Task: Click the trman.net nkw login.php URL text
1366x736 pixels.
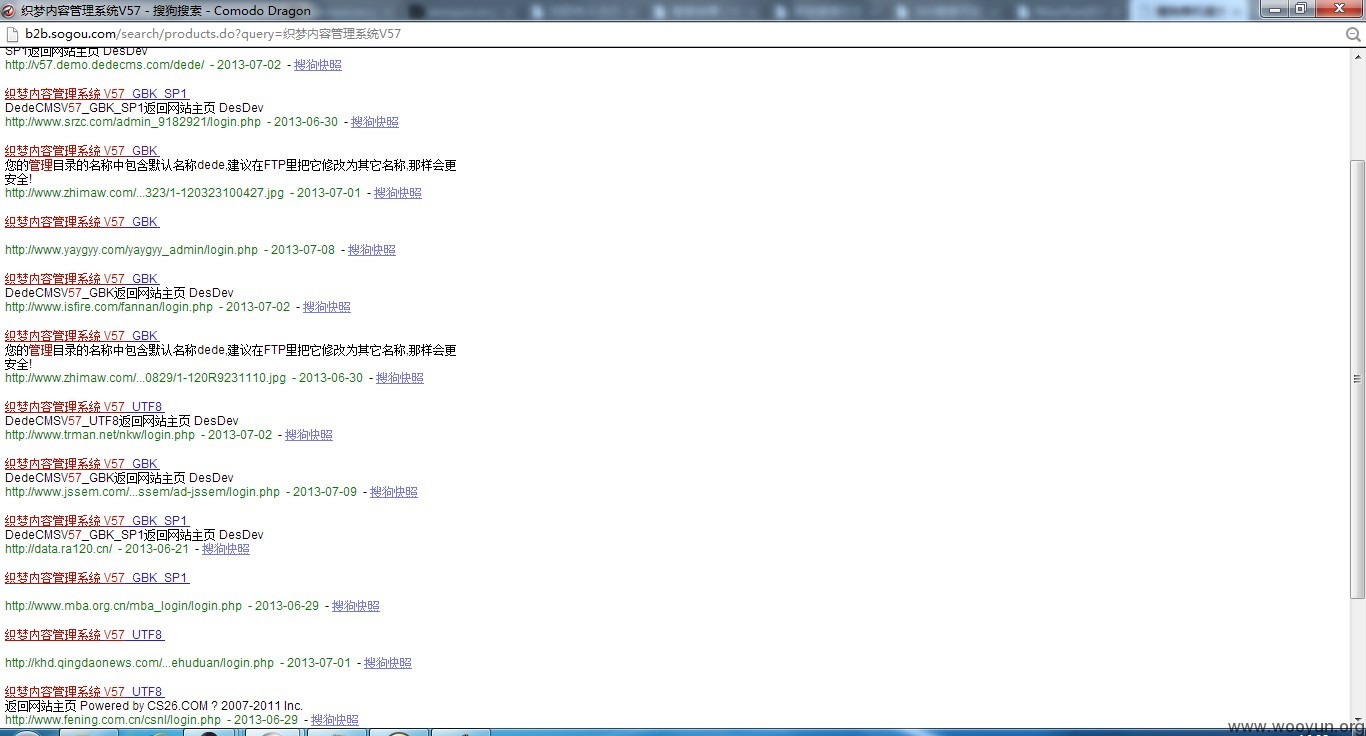Action: click(x=100, y=435)
